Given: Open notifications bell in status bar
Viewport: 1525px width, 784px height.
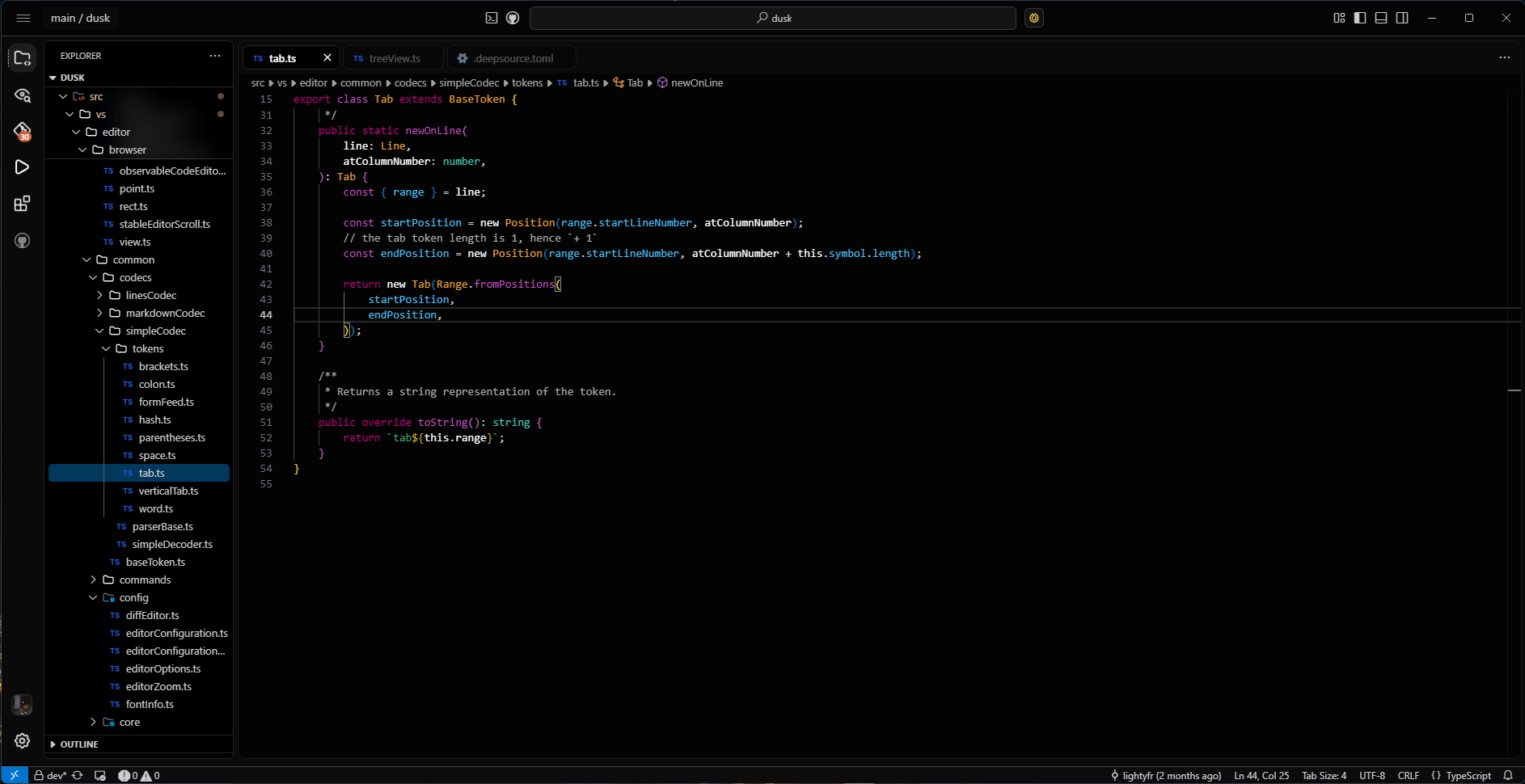Looking at the screenshot, I should 1508,775.
